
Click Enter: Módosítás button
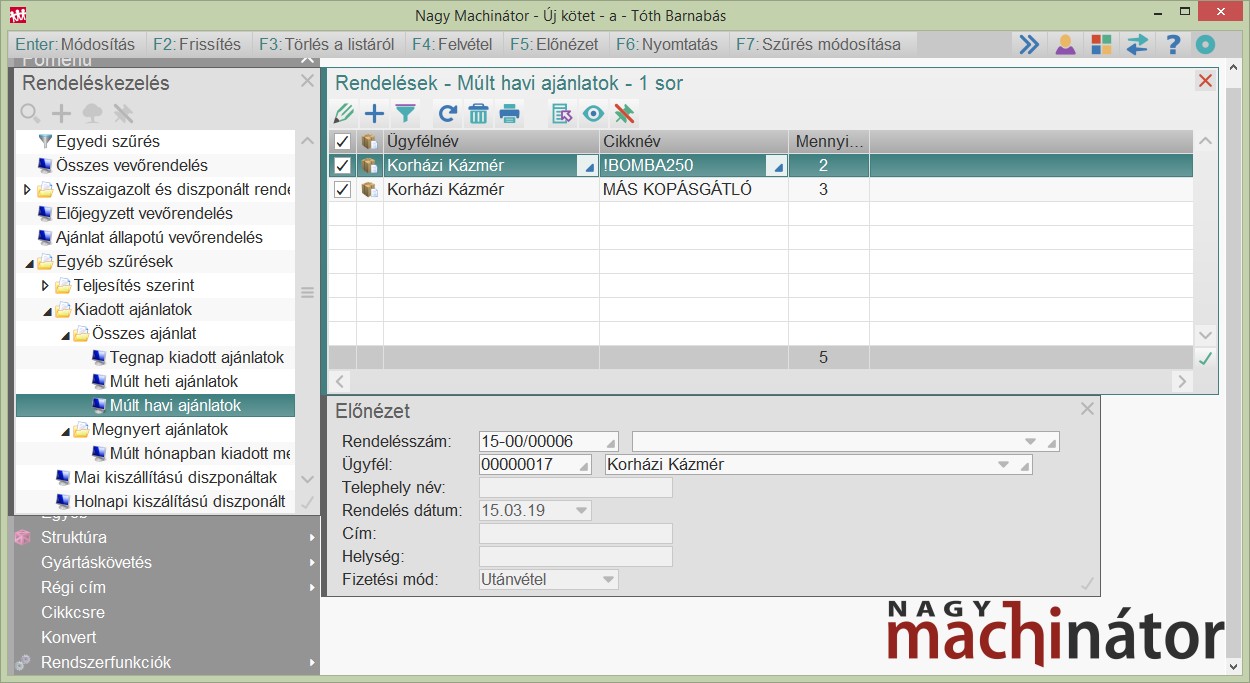[x=75, y=44]
